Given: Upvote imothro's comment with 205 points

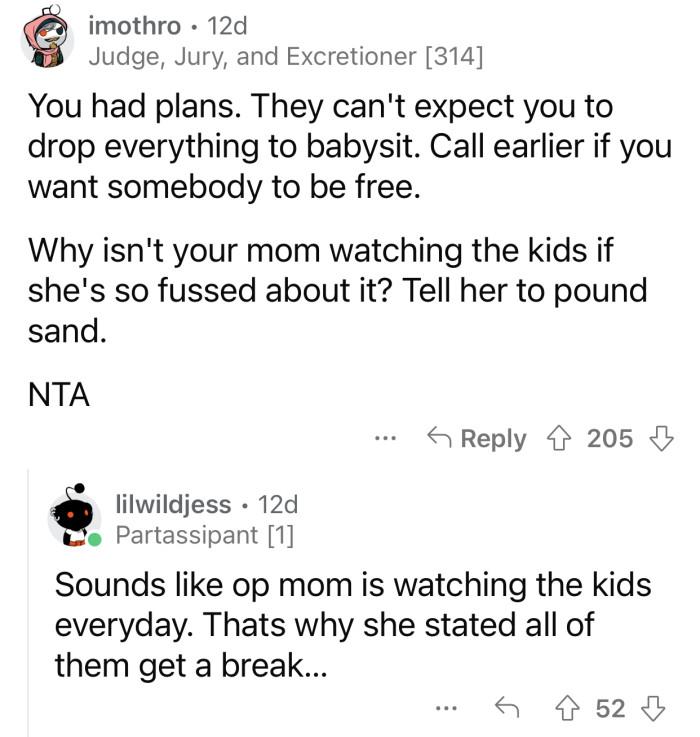Looking at the screenshot, I should pos(562,439).
